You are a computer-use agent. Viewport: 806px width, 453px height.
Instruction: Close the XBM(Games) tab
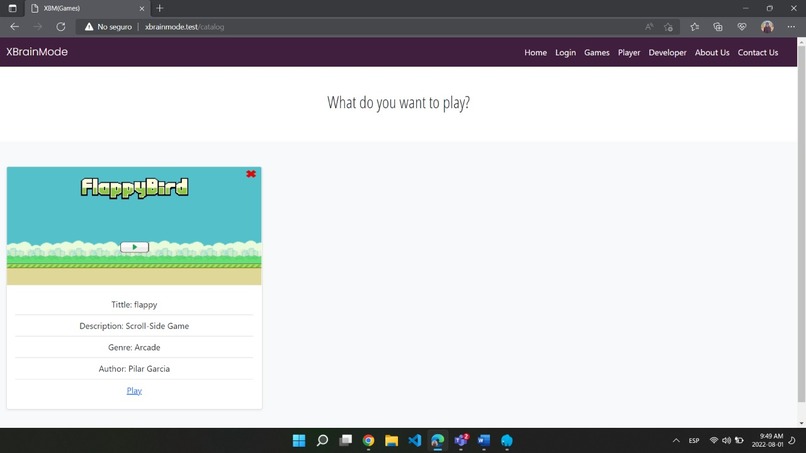[x=142, y=8]
